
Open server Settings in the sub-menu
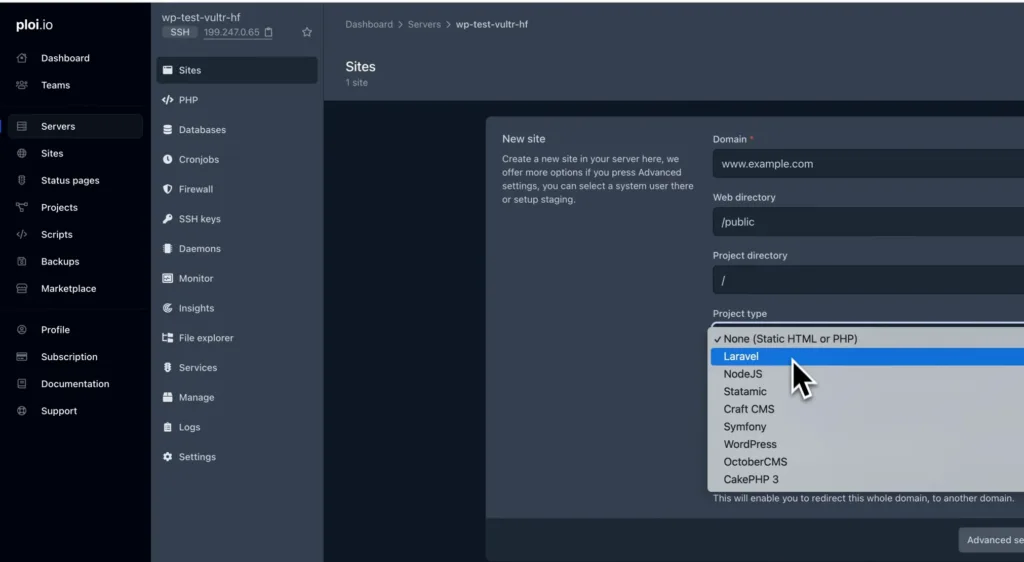click(237, 457)
